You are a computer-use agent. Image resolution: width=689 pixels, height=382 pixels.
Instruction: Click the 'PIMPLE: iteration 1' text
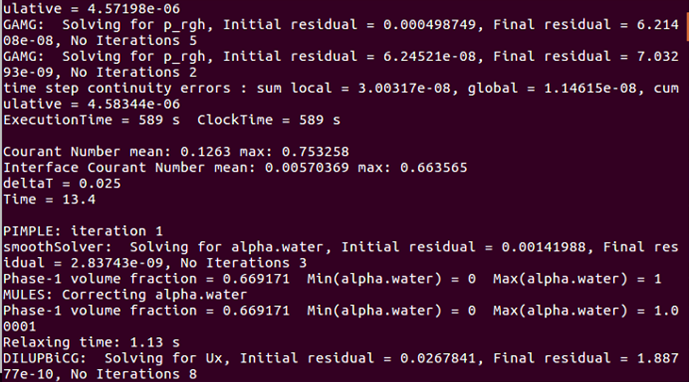pyautogui.click(x=83, y=231)
